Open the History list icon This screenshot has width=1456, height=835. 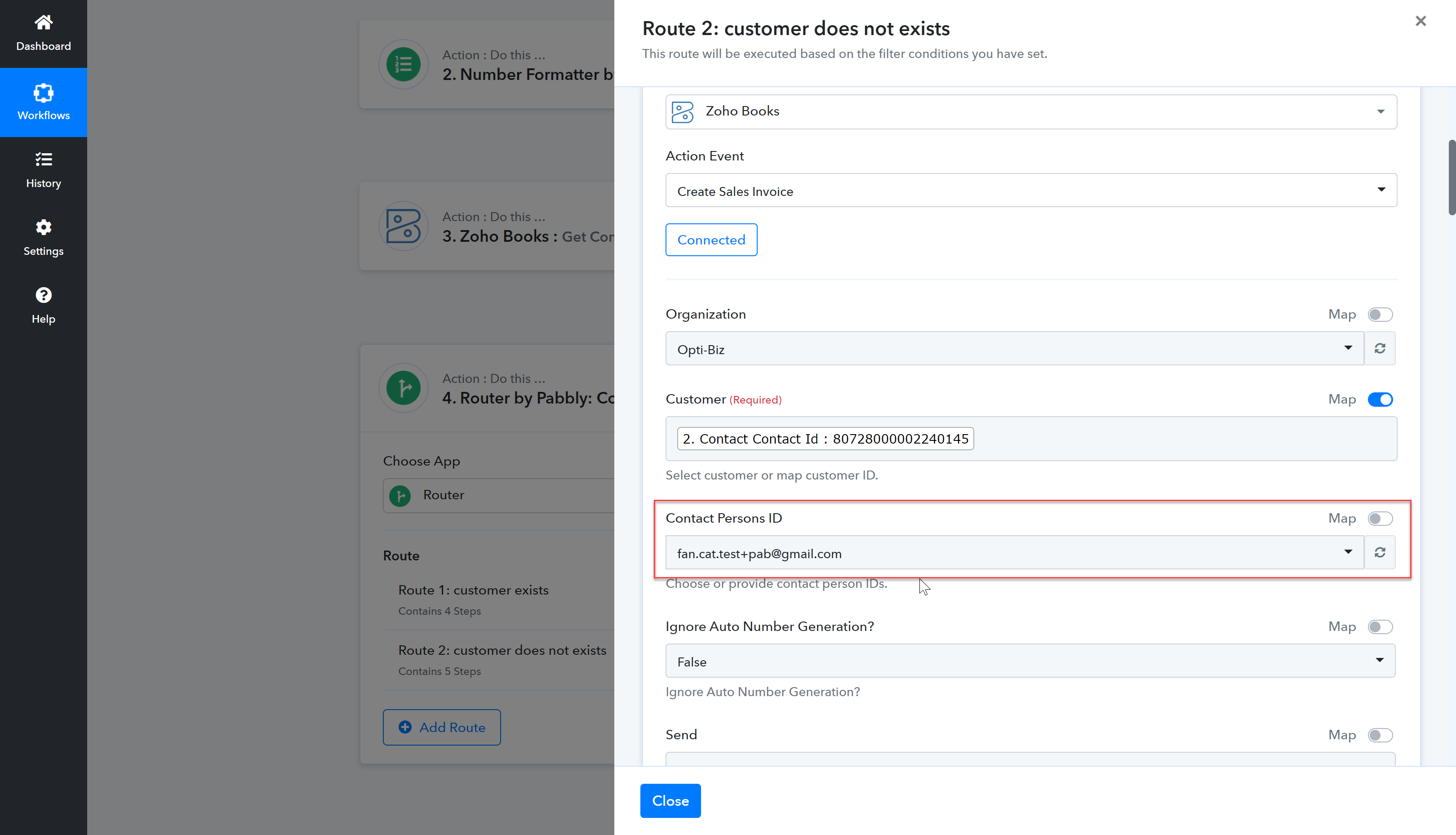[x=44, y=160]
